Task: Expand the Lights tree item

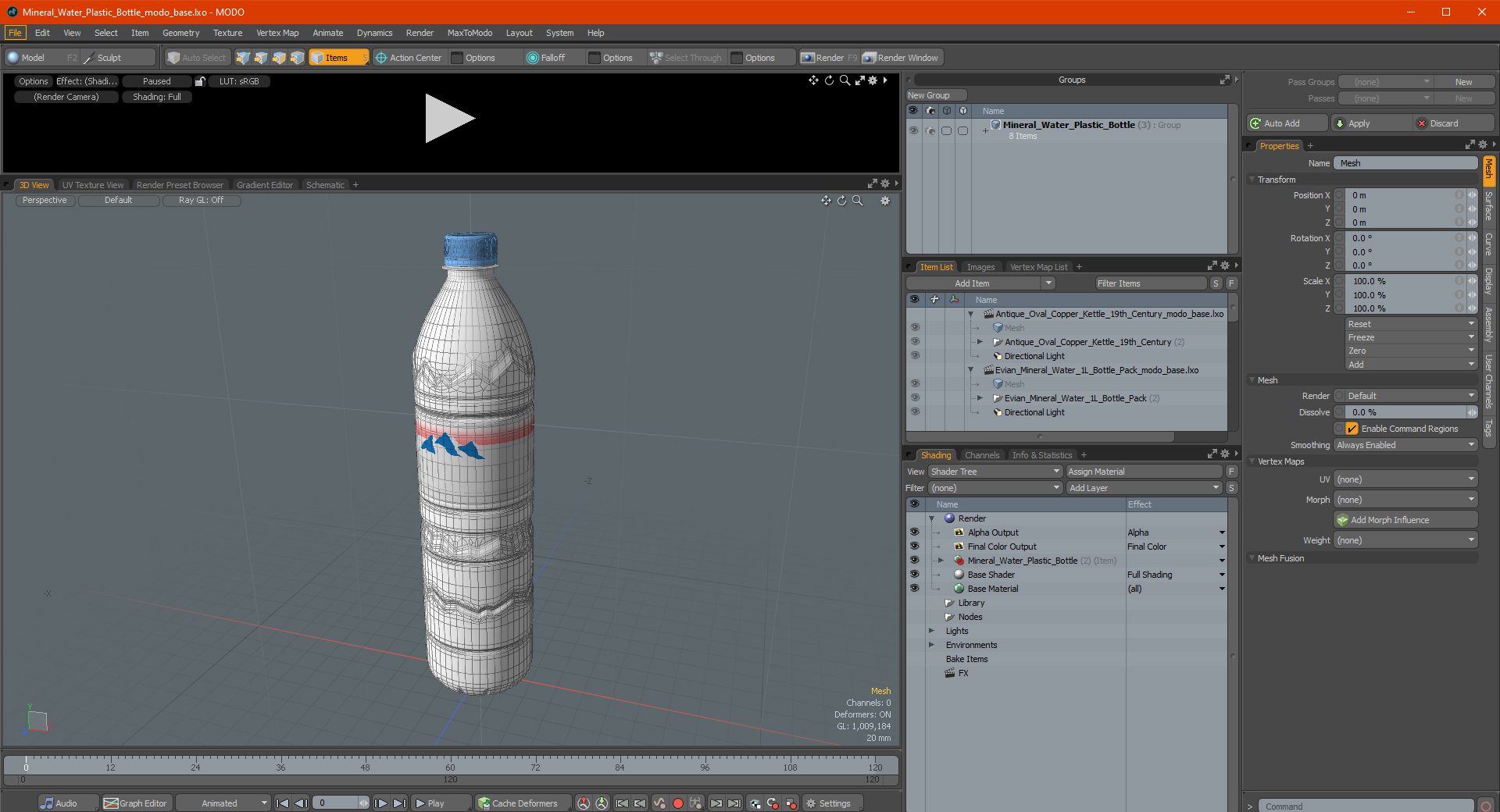Action: pyautogui.click(x=931, y=631)
